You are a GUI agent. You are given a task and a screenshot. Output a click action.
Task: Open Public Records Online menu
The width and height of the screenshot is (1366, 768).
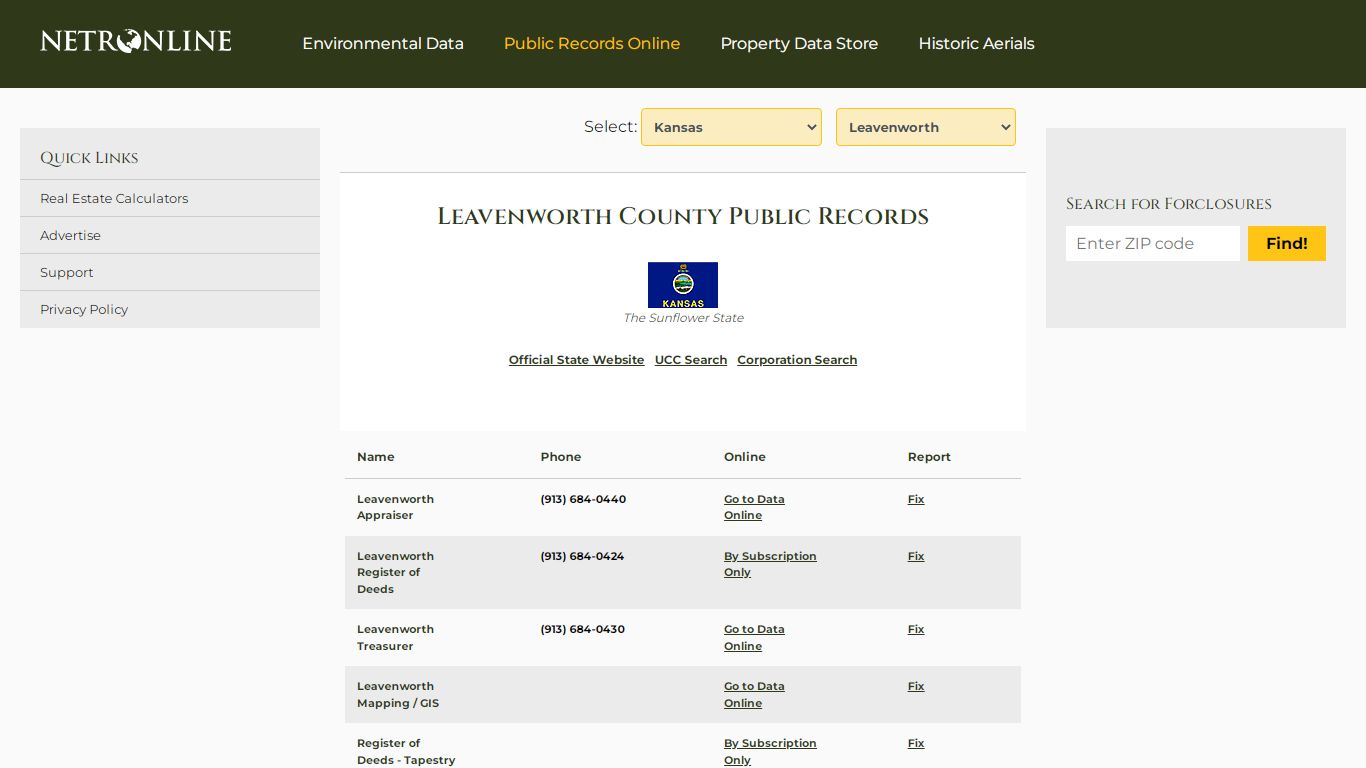point(592,44)
